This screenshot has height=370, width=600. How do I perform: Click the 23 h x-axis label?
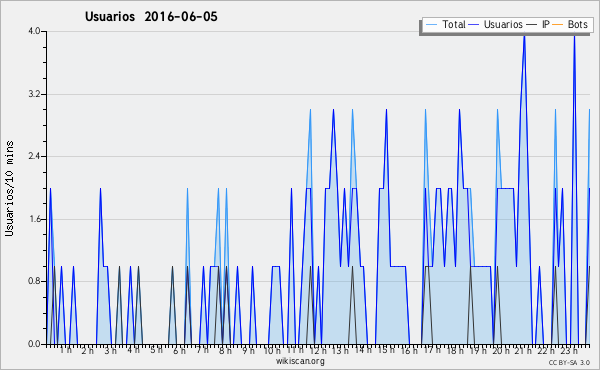click(569, 350)
